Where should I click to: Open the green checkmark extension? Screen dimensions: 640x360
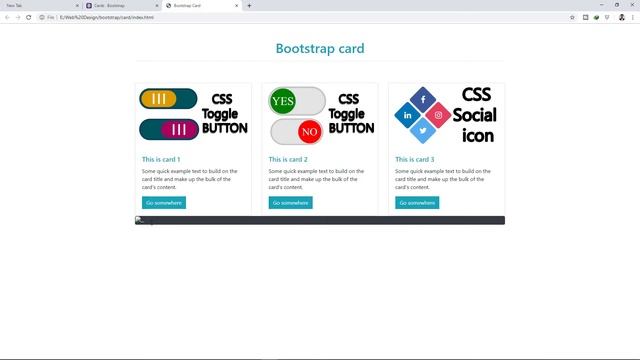(596, 18)
